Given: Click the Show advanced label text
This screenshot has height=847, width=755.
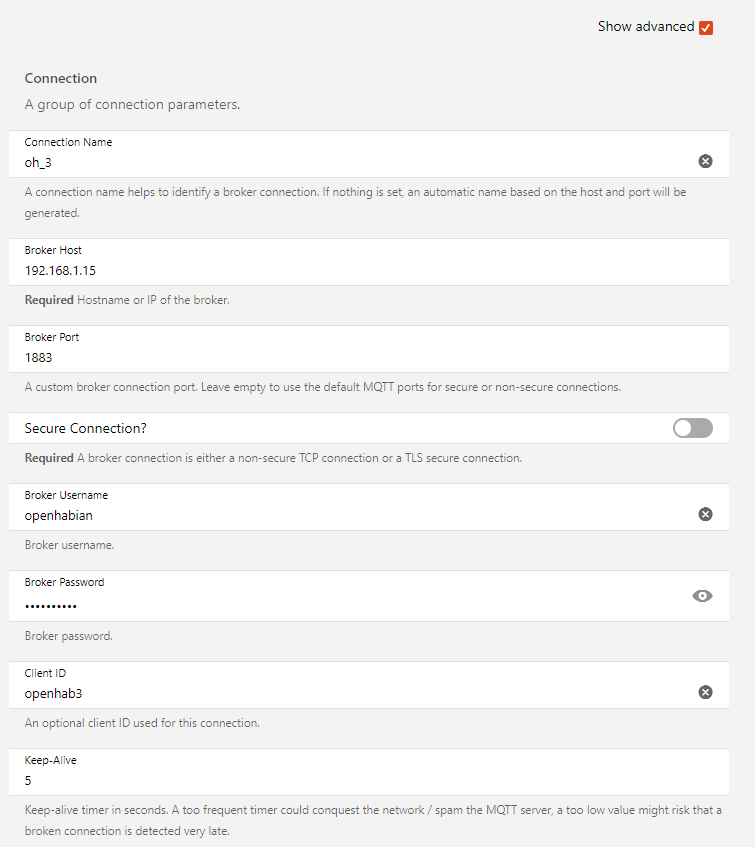Looking at the screenshot, I should pos(645,27).
